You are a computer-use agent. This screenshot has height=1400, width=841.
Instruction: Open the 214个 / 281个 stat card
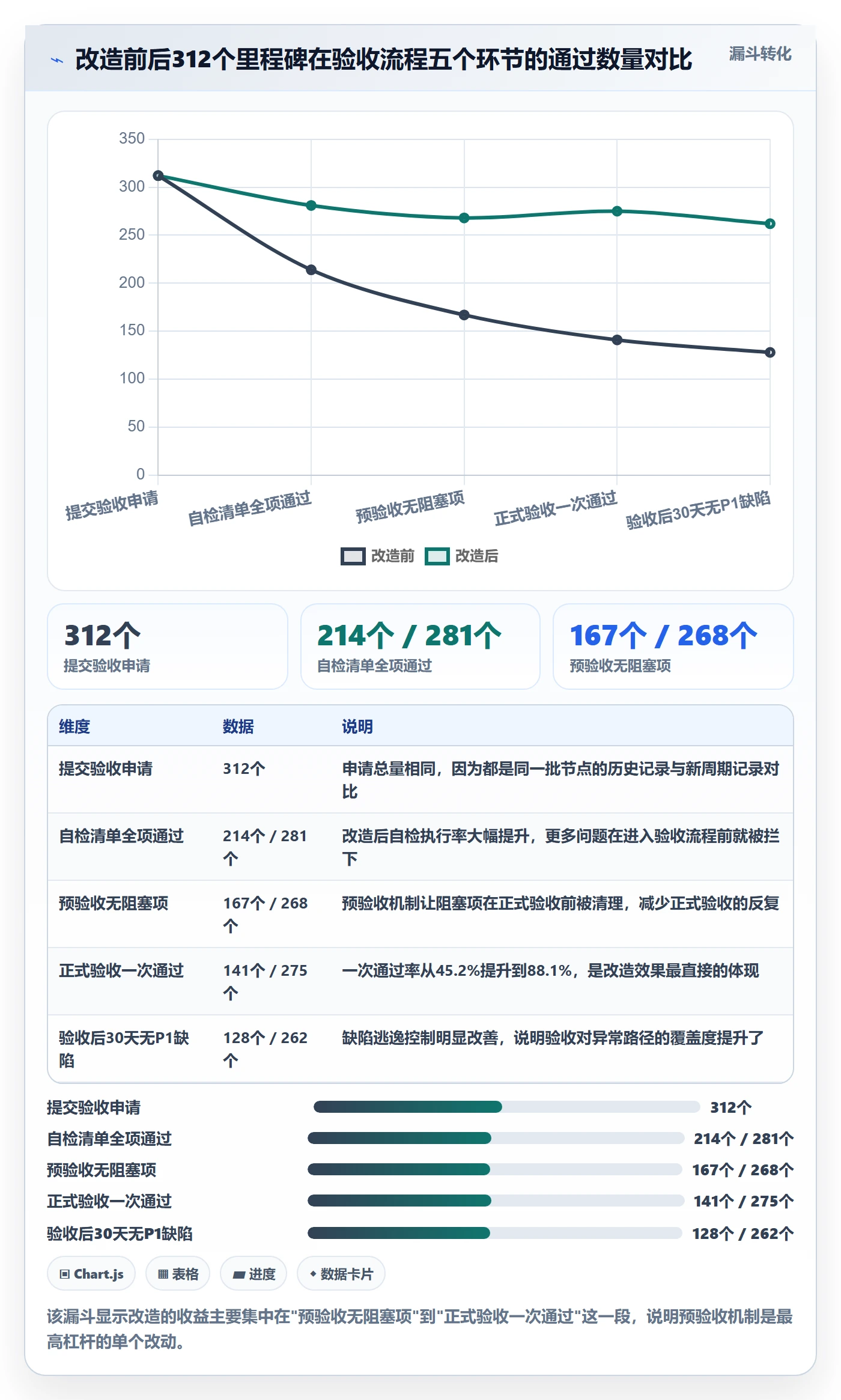421,647
